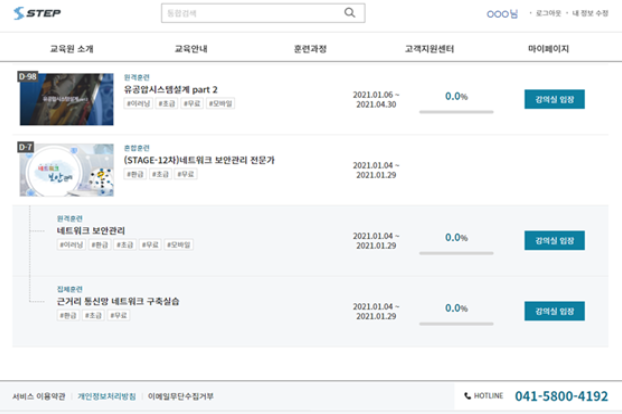Viewport: 622px width, 414px height.
Task: Click #환급 tag under 근거리 통신망 구축실습
Action: click(x=68, y=315)
